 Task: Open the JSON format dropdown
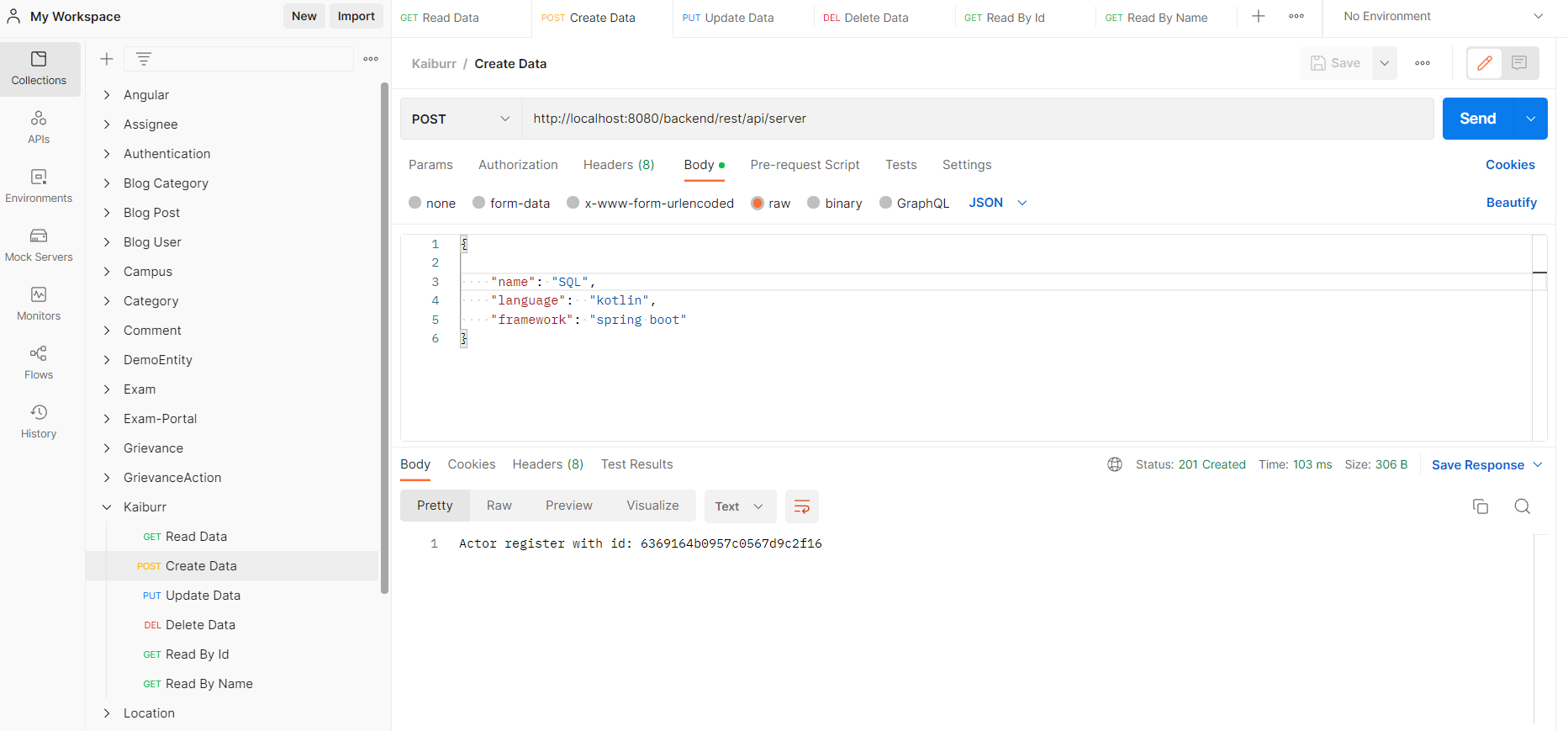pyautogui.click(x=998, y=203)
